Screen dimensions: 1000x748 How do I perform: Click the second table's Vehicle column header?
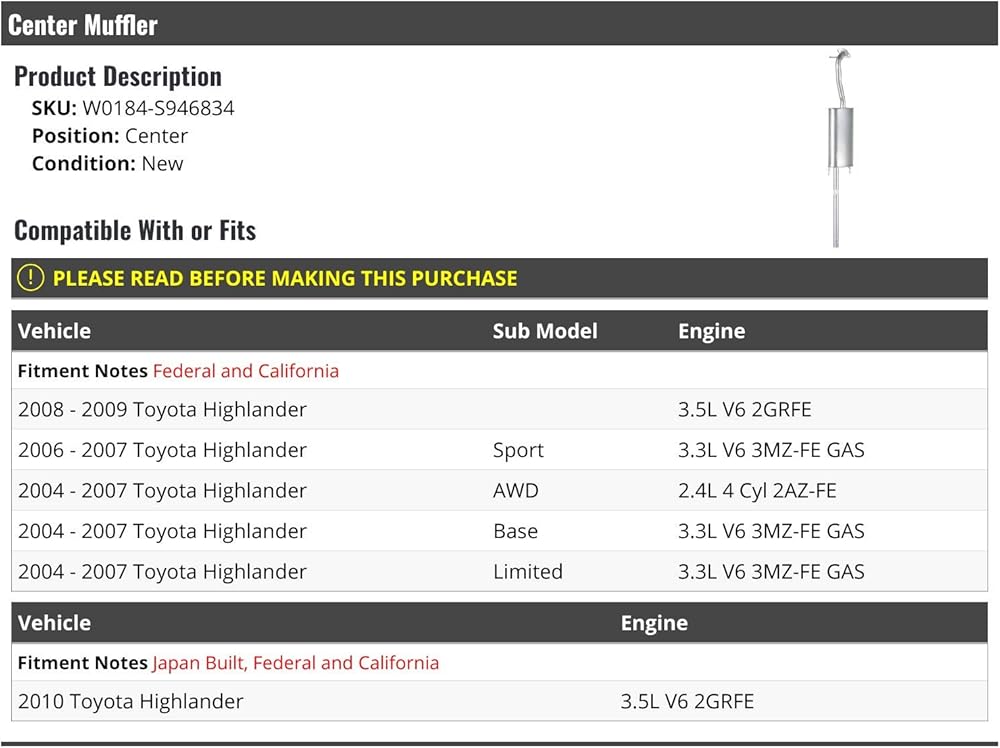[x=54, y=623]
